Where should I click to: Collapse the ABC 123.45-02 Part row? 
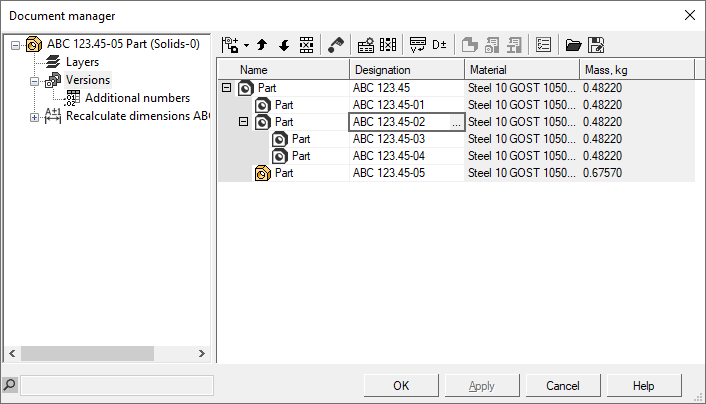243,122
